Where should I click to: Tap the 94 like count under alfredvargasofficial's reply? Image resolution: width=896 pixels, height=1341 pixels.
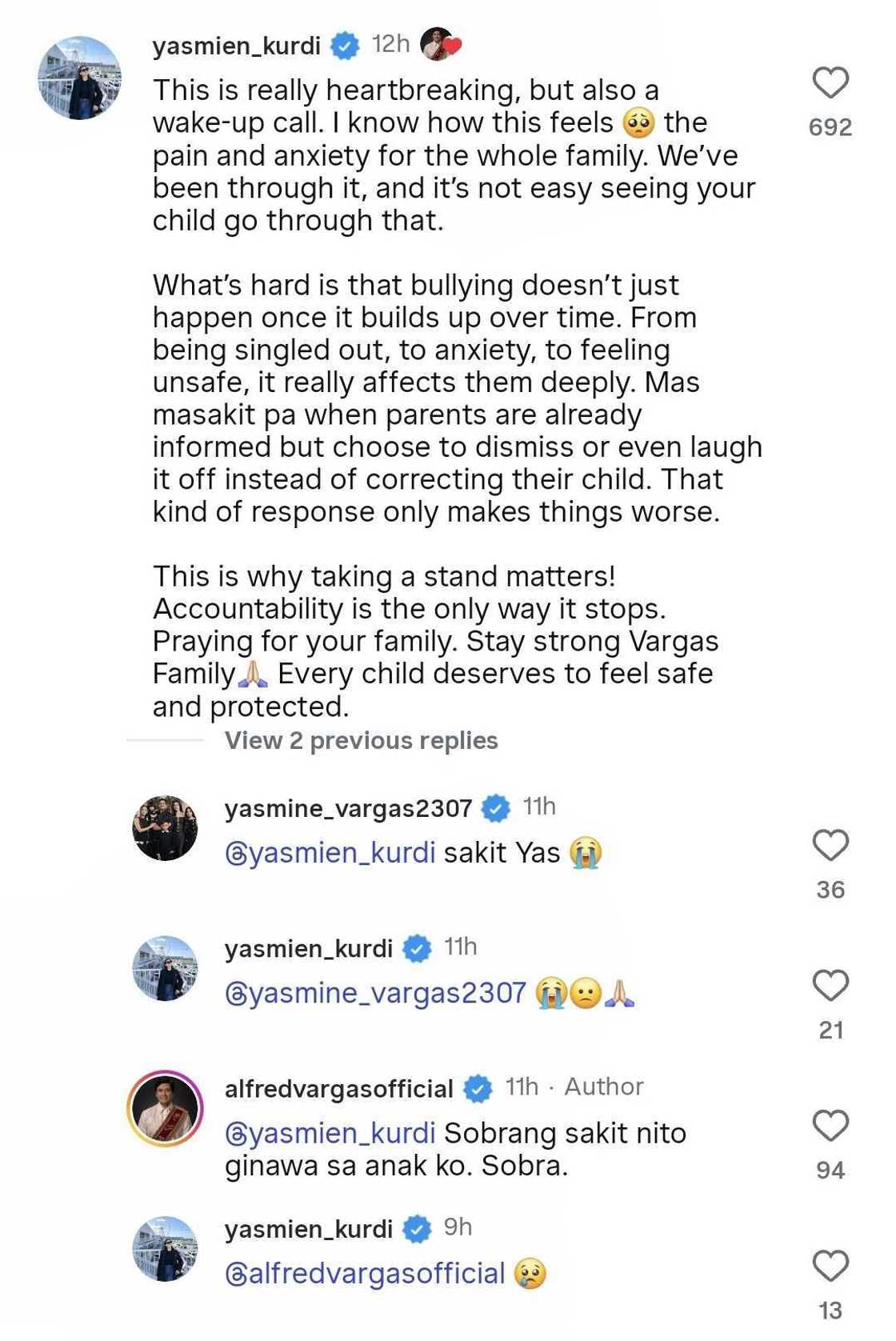tap(832, 1170)
